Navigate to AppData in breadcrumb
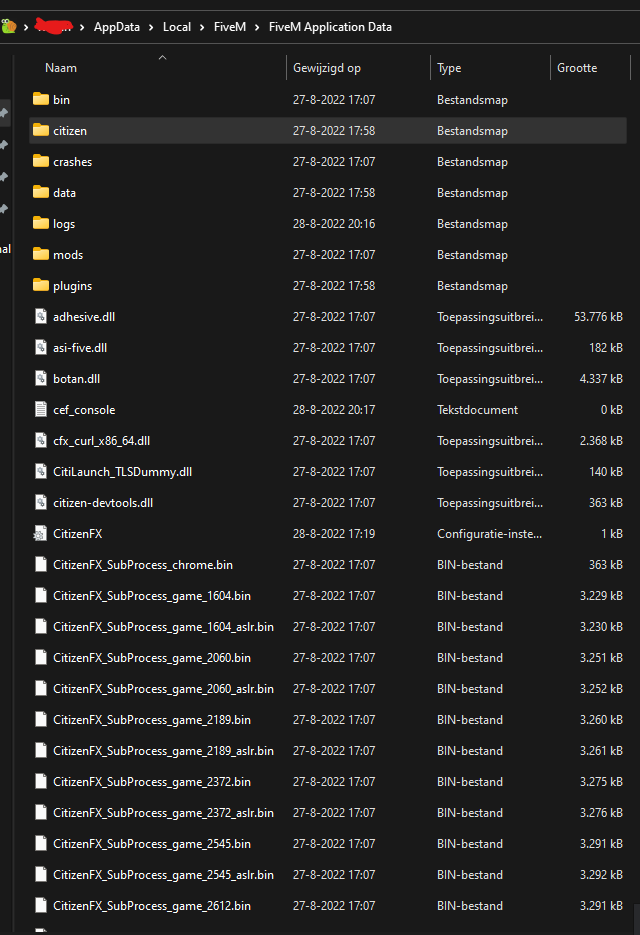This screenshot has height=935, width=640. coord(116,27)
